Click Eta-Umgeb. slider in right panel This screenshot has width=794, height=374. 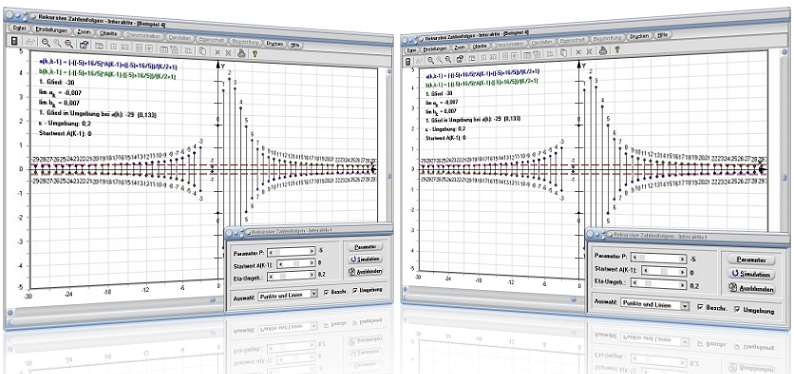click(659, 284)
